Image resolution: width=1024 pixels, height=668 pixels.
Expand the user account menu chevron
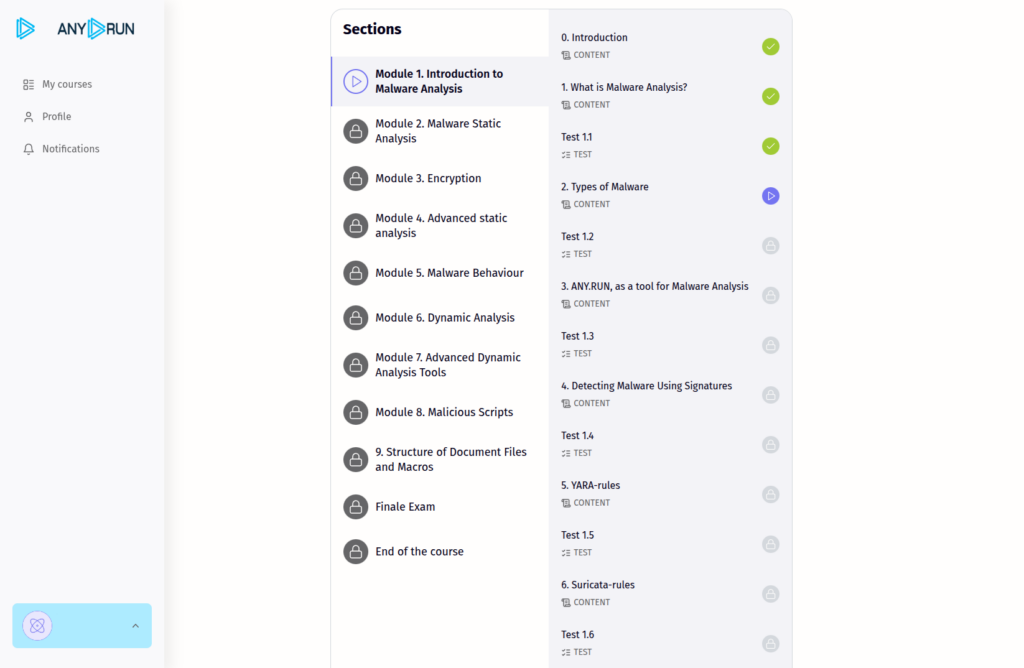pos(135,626)
